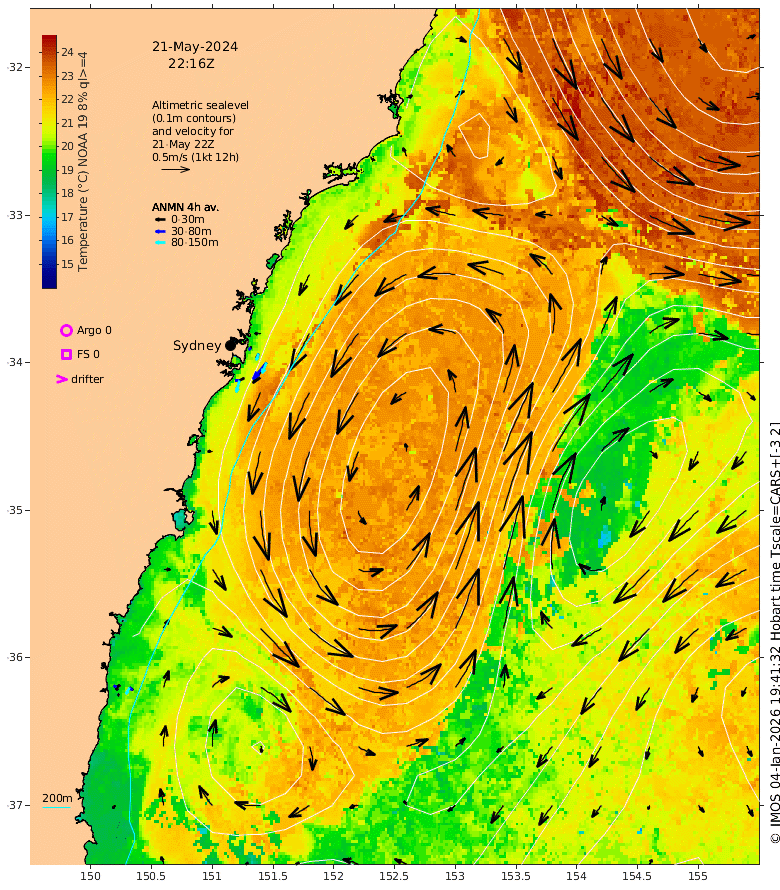Click the -35 latitude axis label
The width and height of the screenshot is (780, 890).
(16, 510)
